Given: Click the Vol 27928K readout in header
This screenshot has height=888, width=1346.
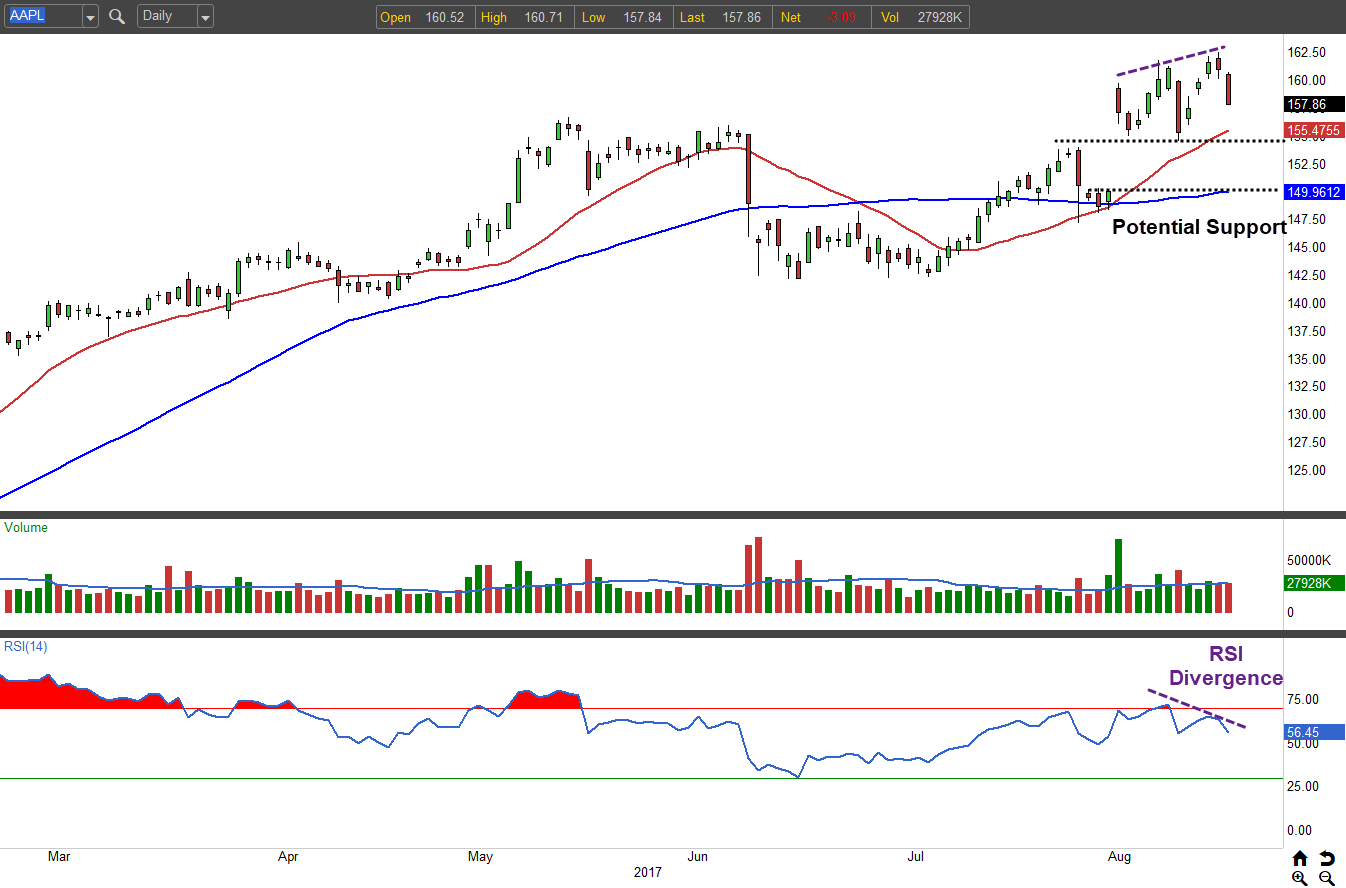Looking at the screenshot, I should (x=920, y=18).
